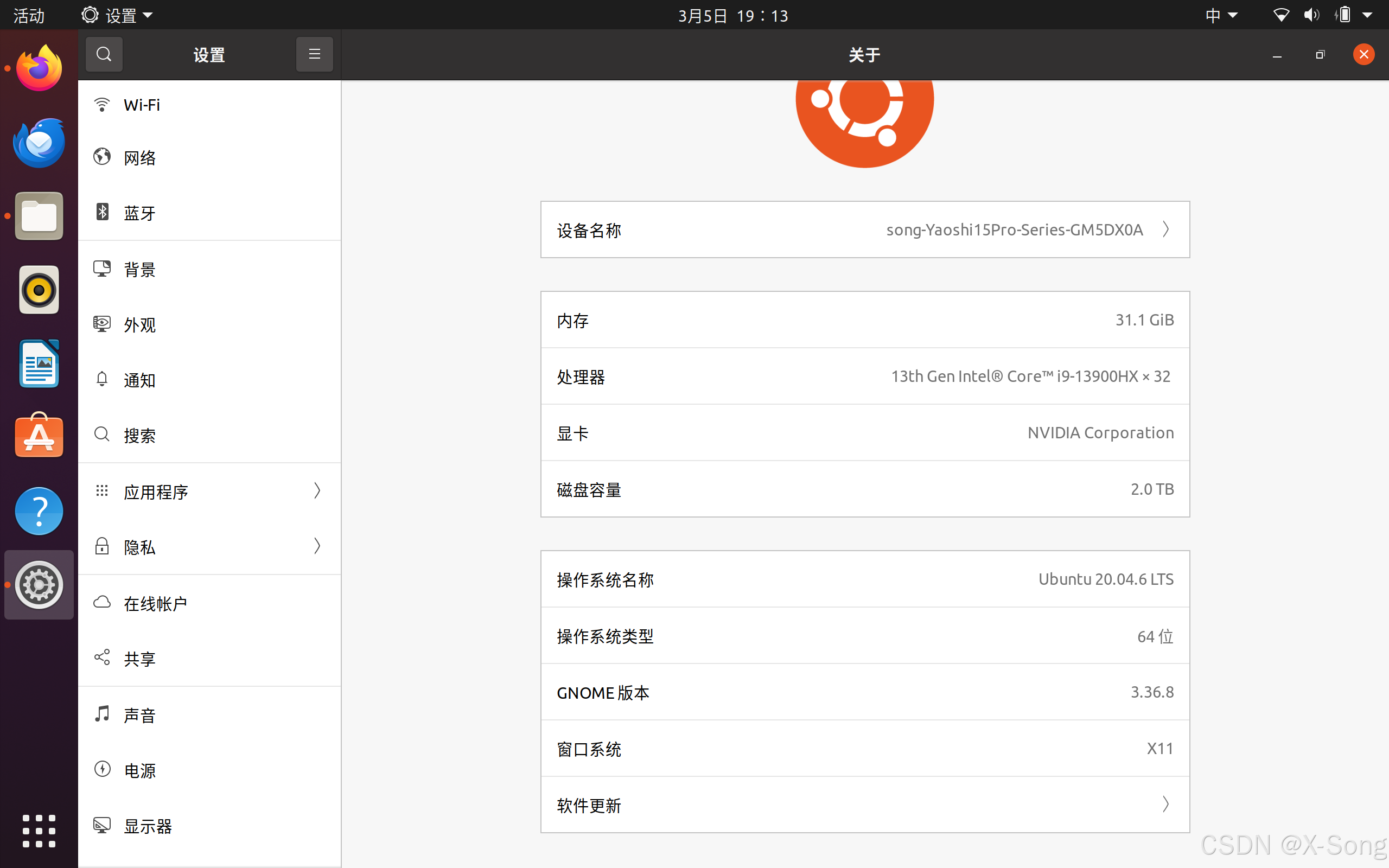Select 电源 in the settings sidebar

(209, 770)
